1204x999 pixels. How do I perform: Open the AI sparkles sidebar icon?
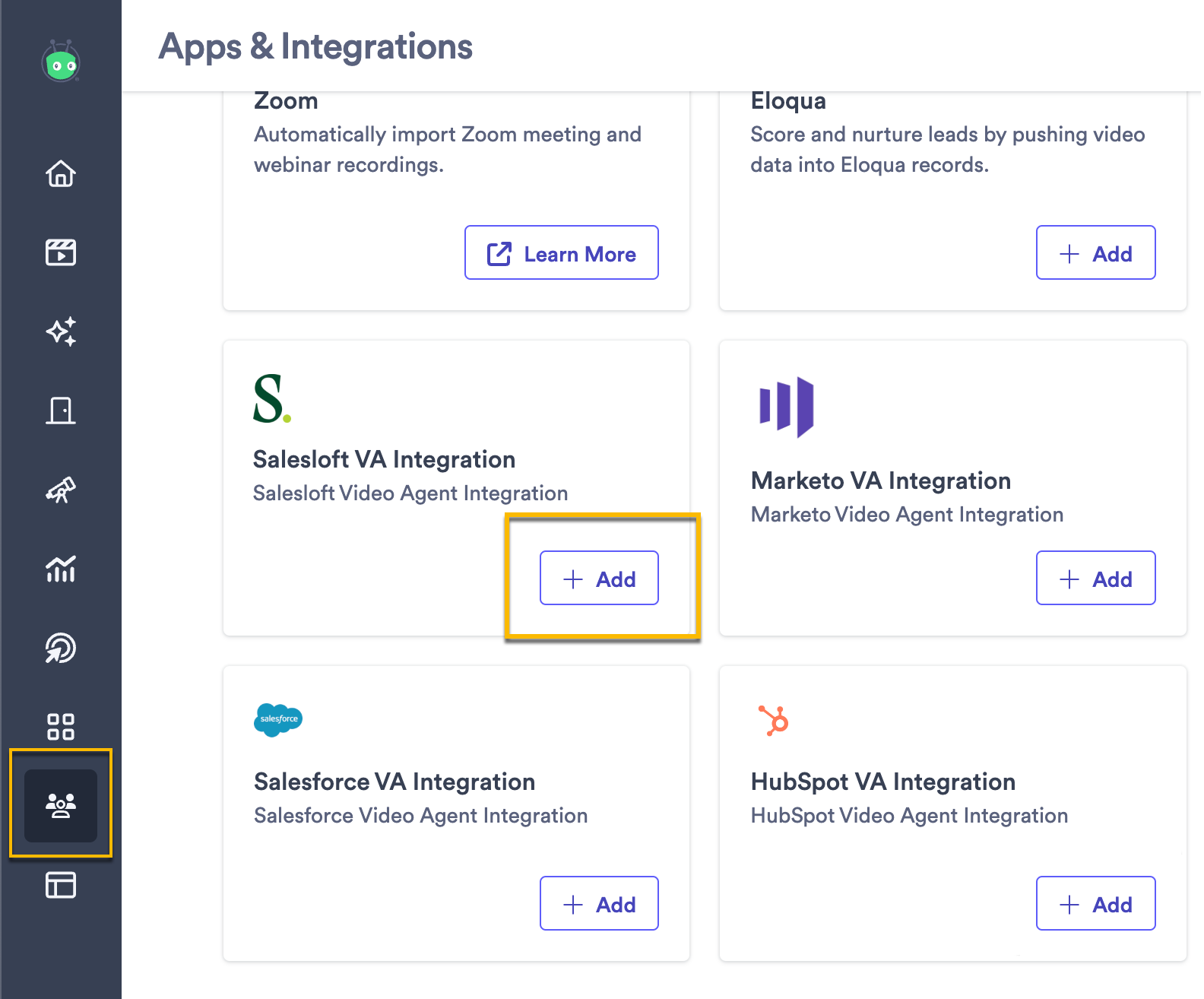pyautogui.click(x=61, y=331)
